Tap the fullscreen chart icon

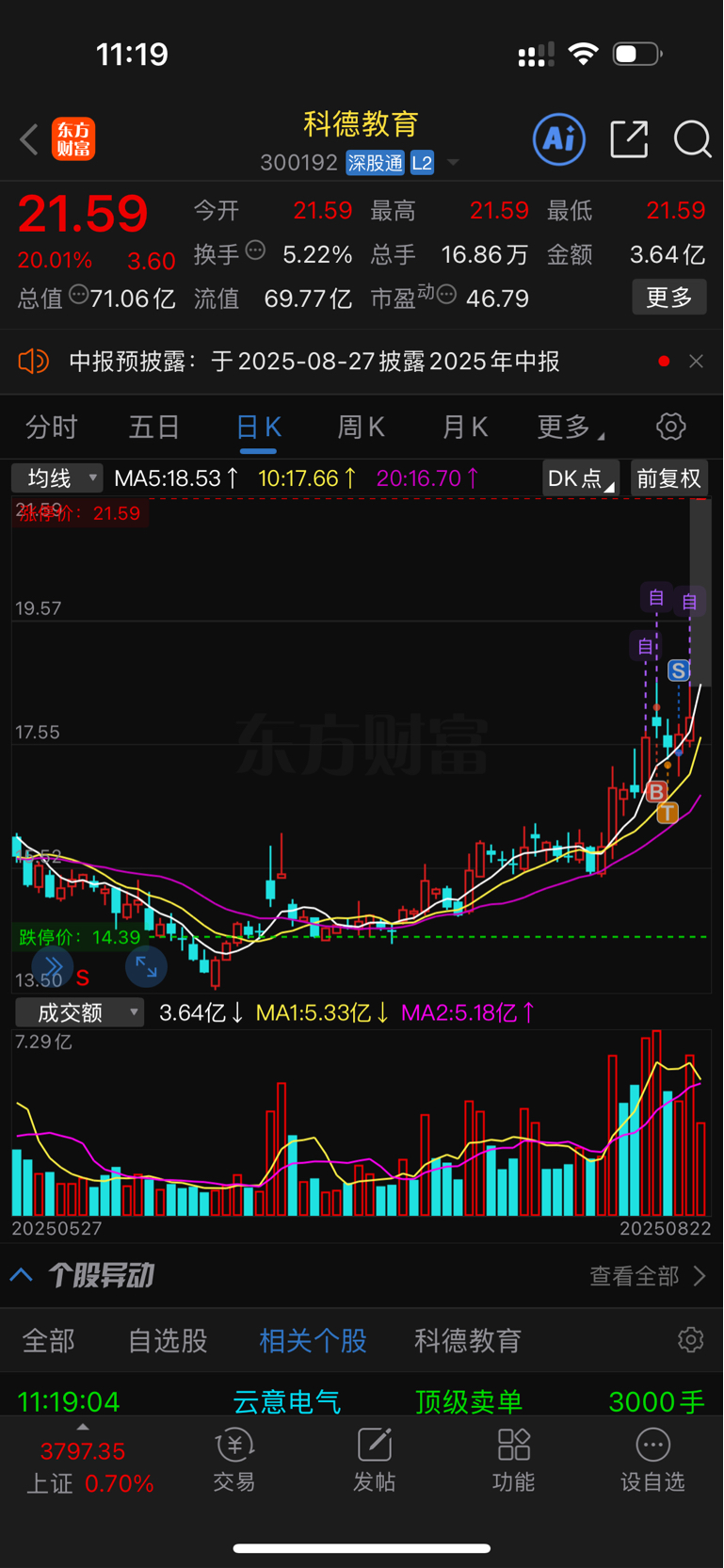pyautogui.click(x=146, y=966)
